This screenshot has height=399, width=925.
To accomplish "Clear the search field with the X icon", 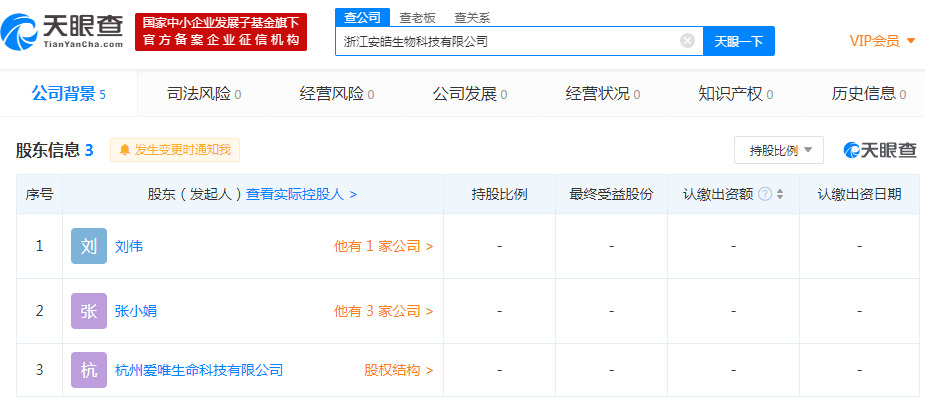I will tap(687, 41).
